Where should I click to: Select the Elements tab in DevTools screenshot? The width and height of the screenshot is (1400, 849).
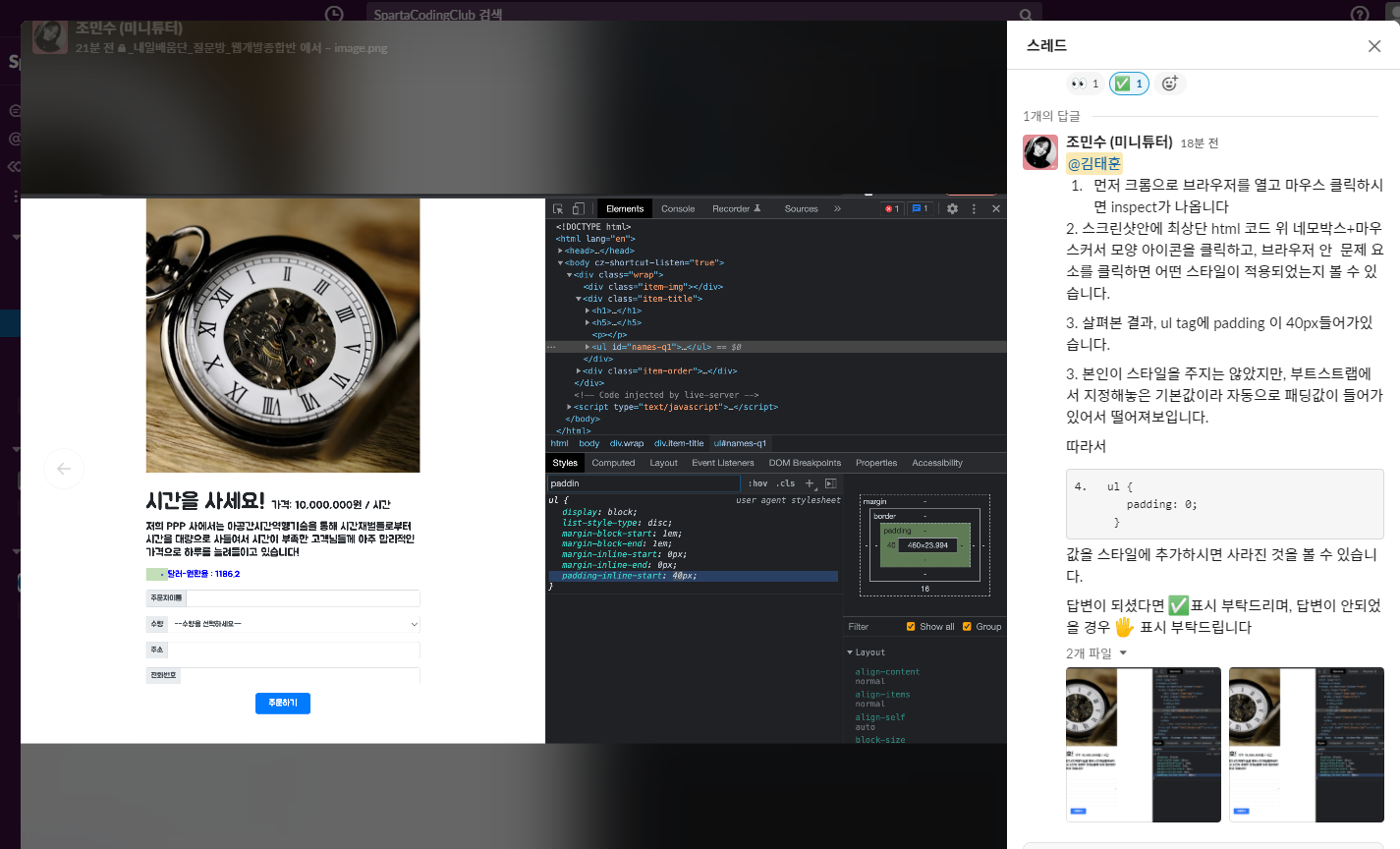tap(625, 208)
